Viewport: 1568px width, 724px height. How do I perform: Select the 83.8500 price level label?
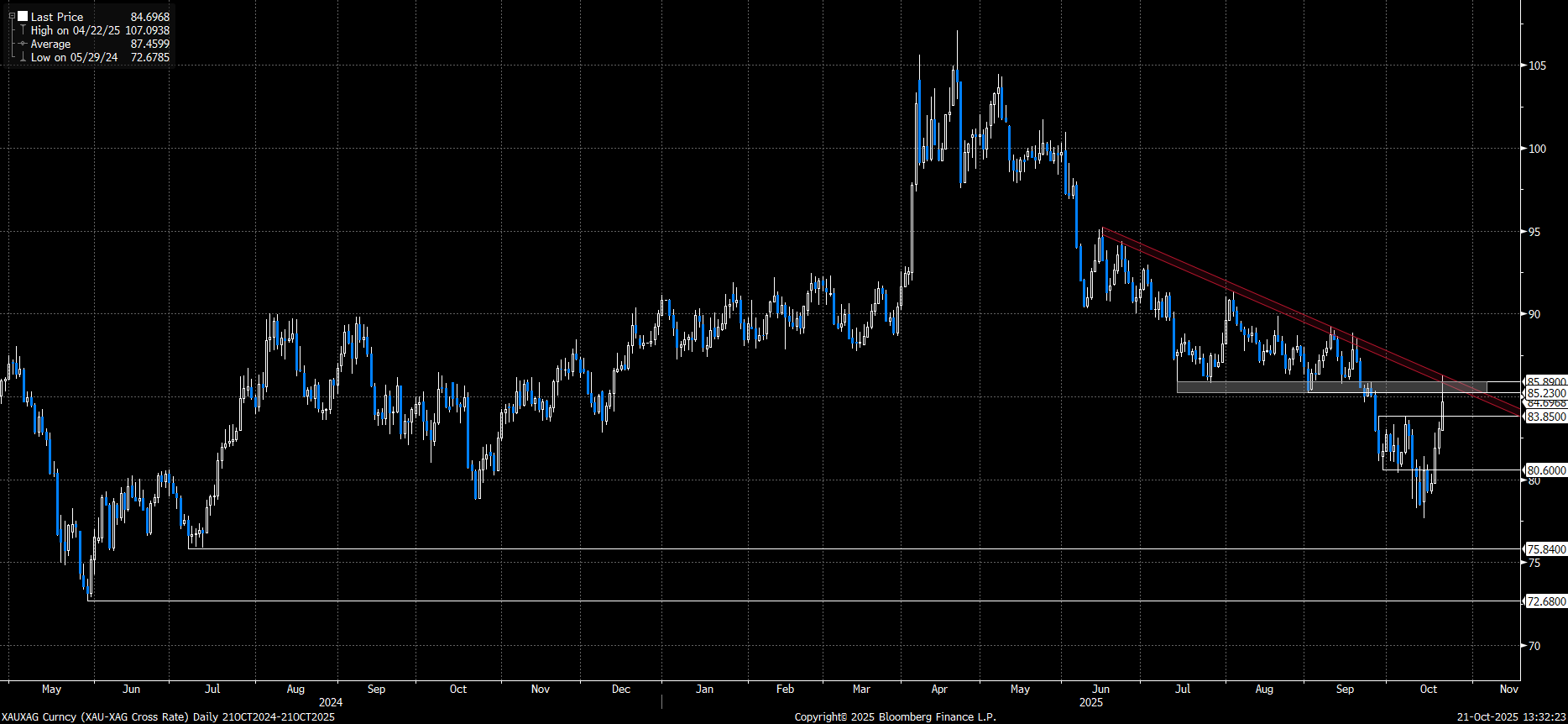(1545, 417)
